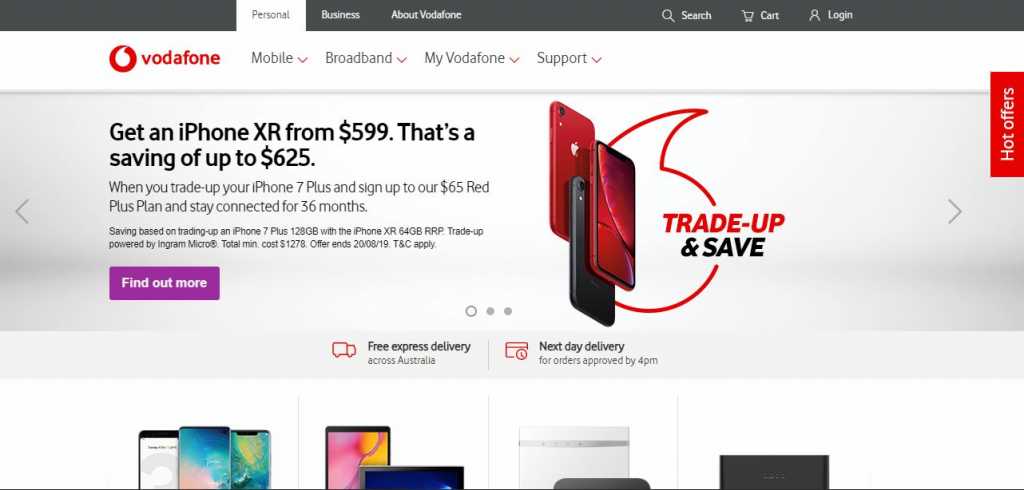This screenshot has width=1024, height=490.
Task: Open the Cart icon
Action: pyautogui.click(x=748, y=16)
